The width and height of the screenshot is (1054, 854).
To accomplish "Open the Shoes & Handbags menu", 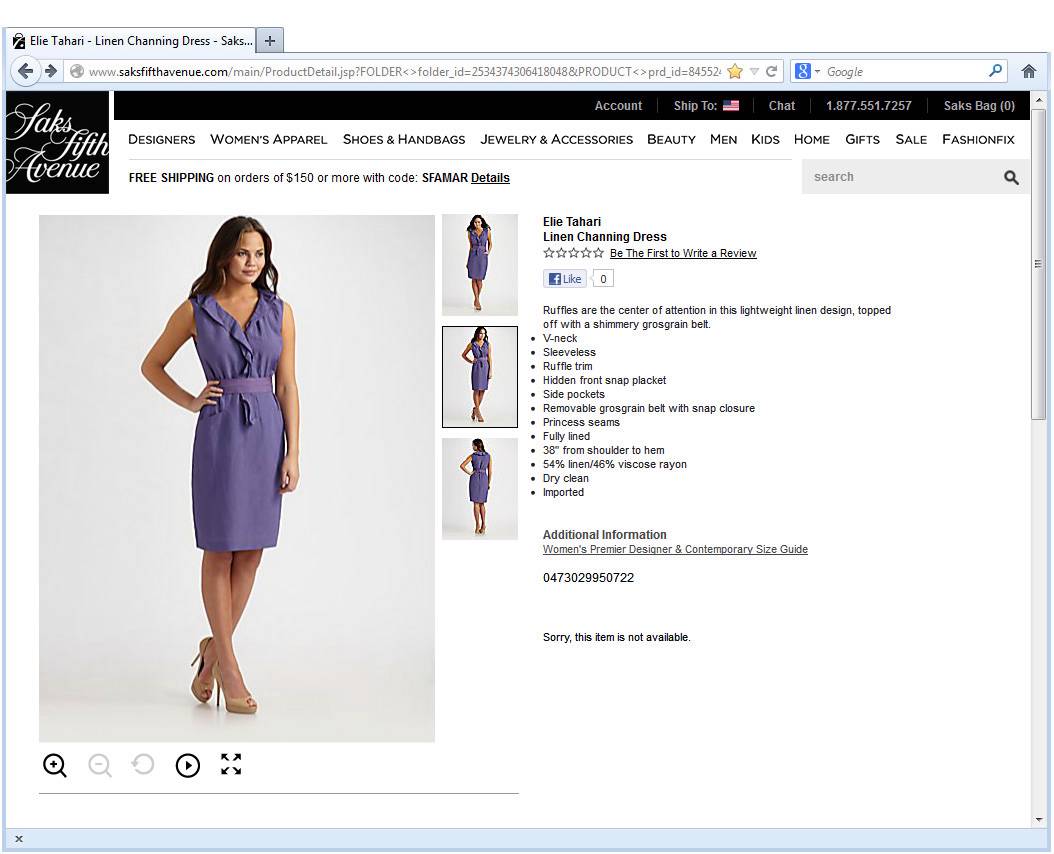I will coord(404,139).
